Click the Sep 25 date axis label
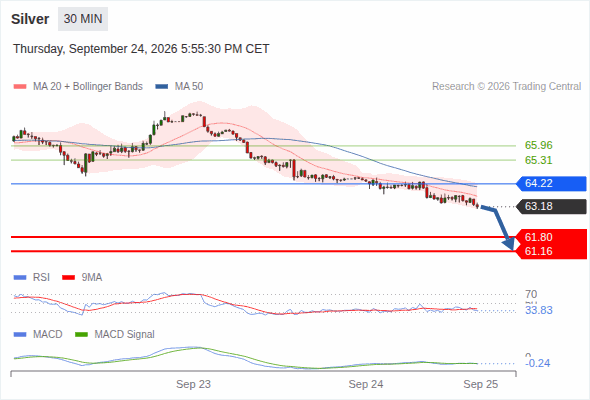 [481, 384]
